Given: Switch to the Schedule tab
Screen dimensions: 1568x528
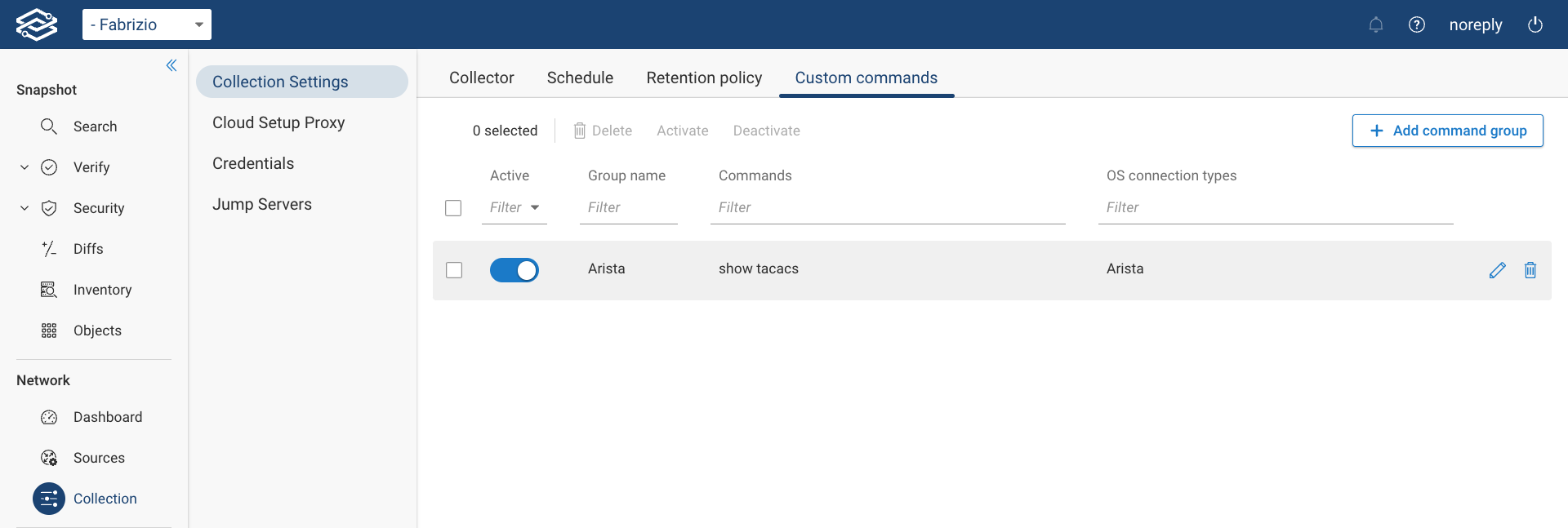Looking at the screenshot, I should [580, 78].
